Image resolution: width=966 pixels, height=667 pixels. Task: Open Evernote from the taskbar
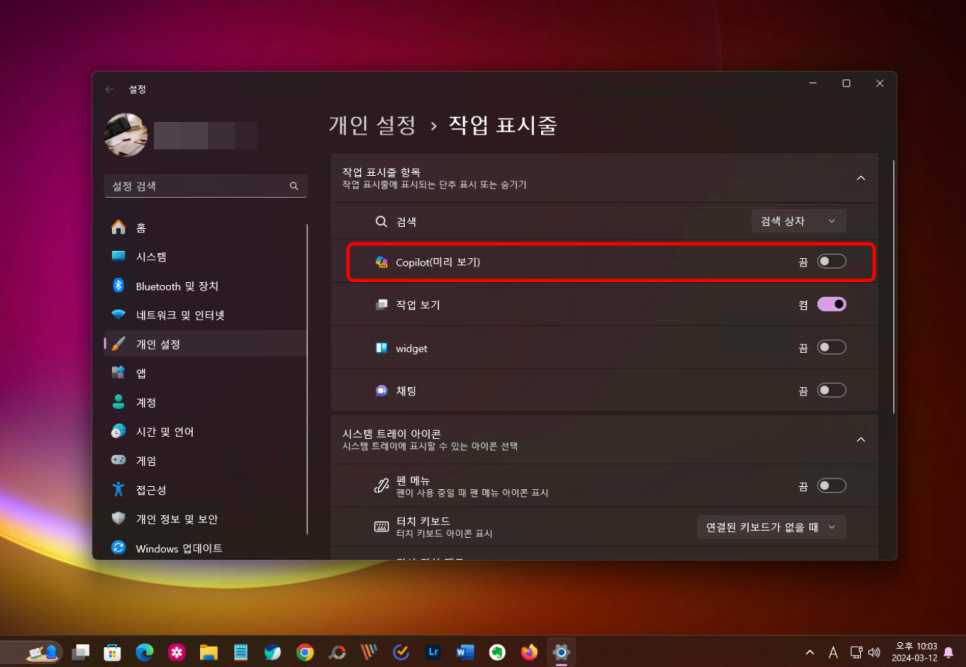497,652
